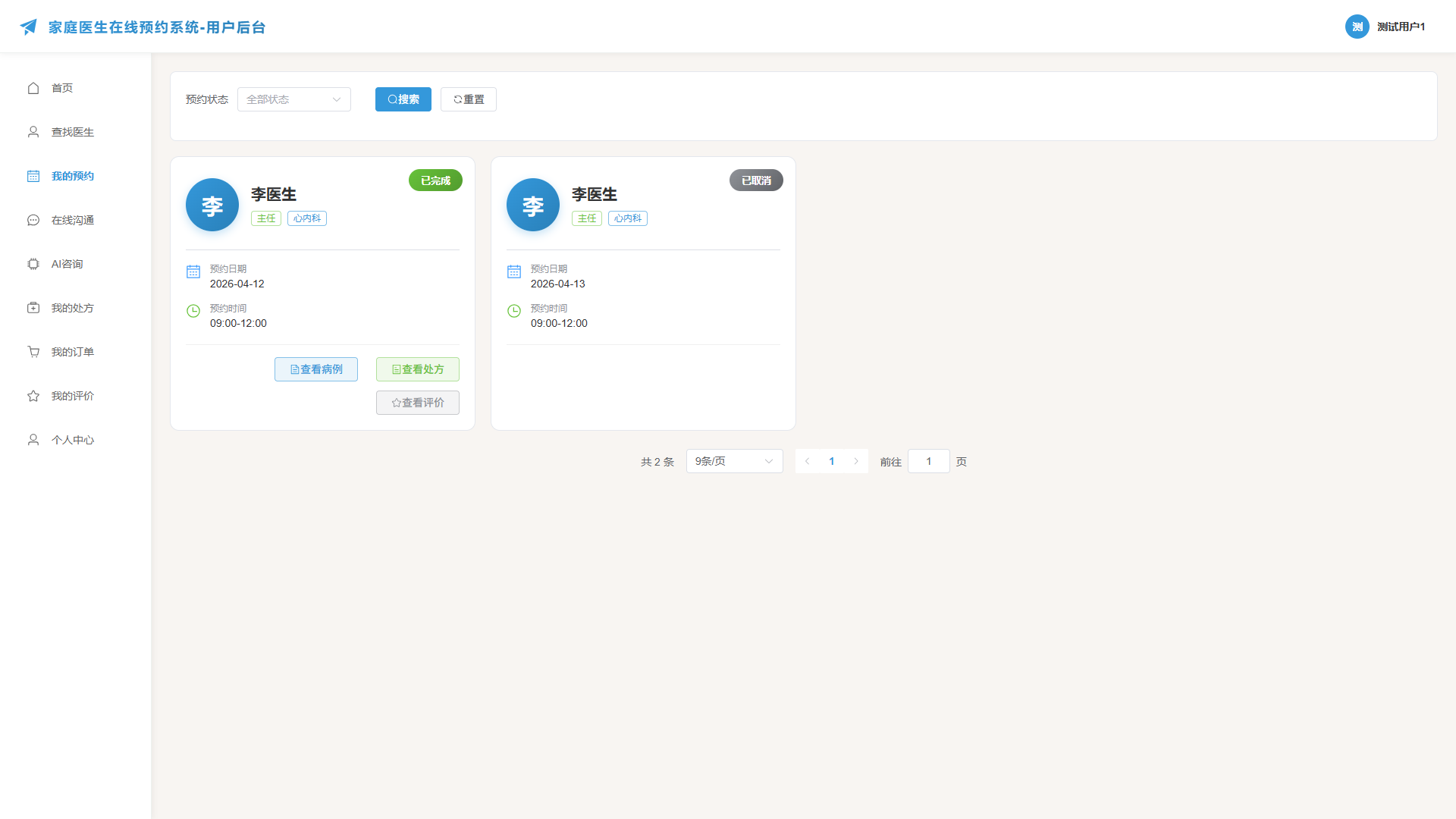This screenshot has width=1456, height=819.
Task: Click the 重置 reset button
Action: pos(469,99)
